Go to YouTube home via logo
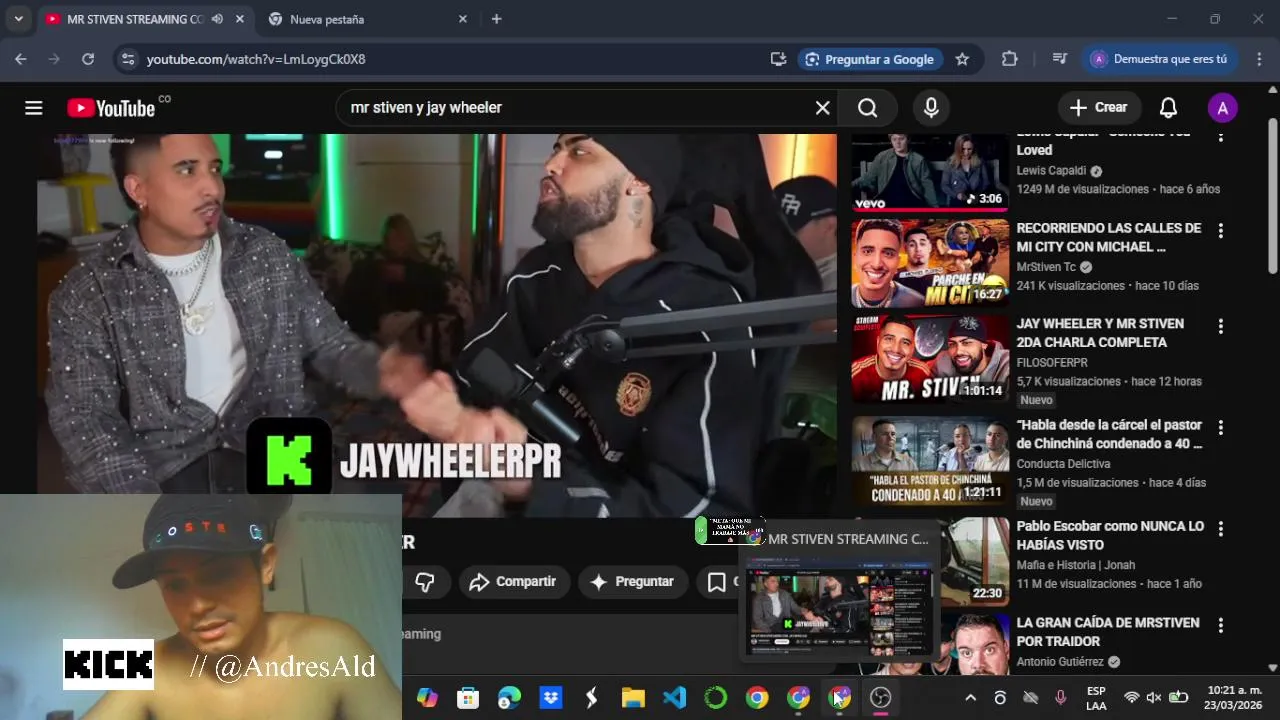 [x=111, y=108]
